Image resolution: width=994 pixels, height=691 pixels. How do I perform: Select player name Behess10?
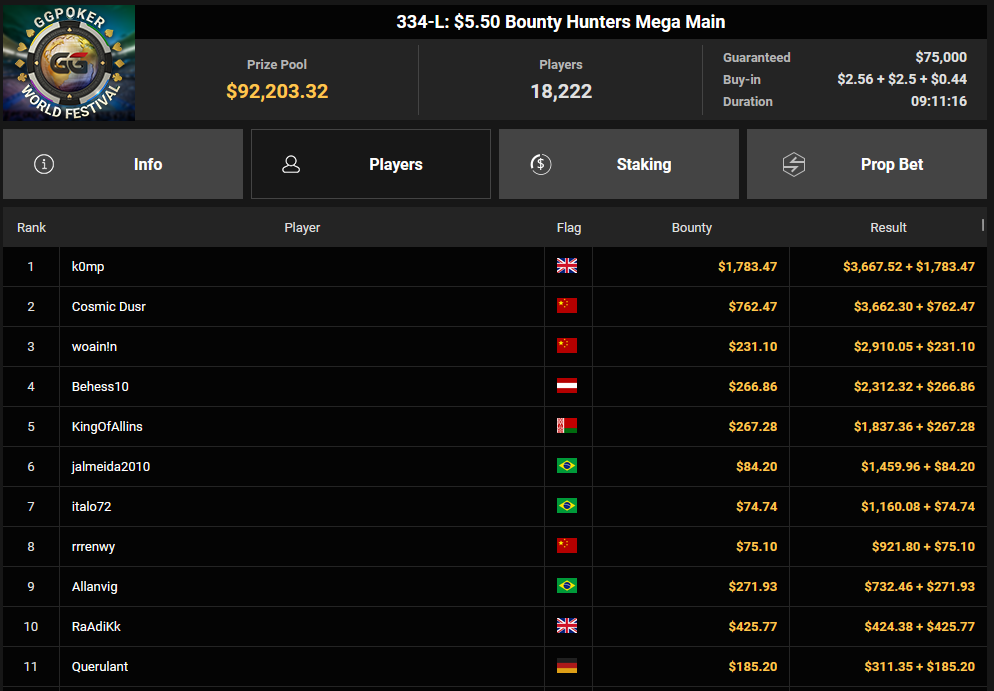[100, 386]
